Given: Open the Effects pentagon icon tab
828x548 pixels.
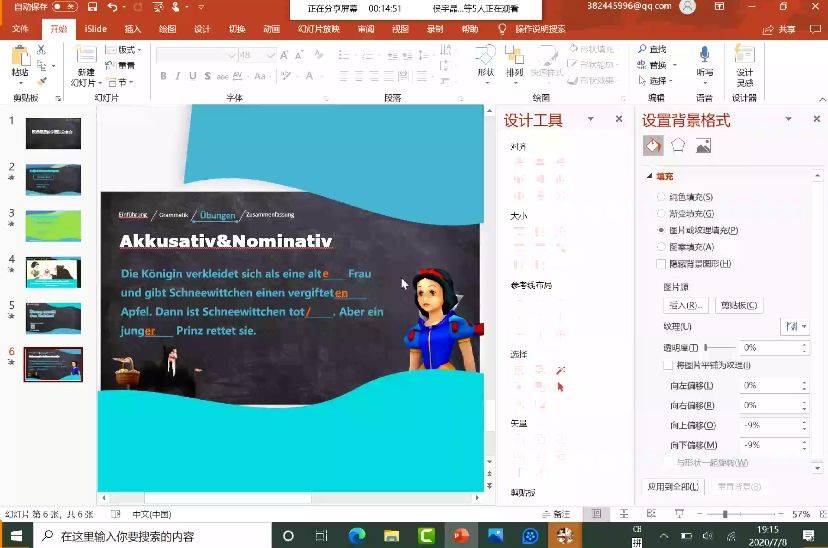Looking at the screenshot, I should coord(678,146).
